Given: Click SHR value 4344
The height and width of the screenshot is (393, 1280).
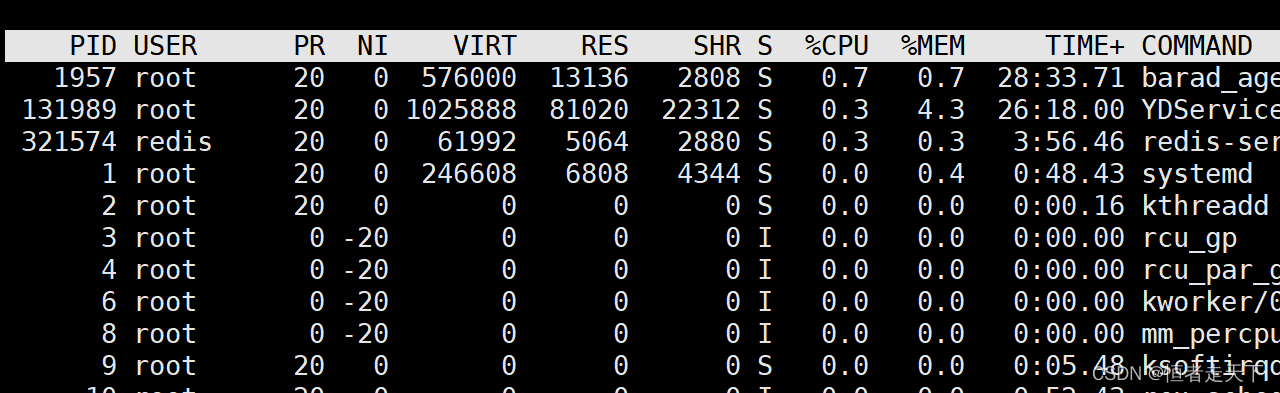Looking at the screenshot, I should coord(709,174).
